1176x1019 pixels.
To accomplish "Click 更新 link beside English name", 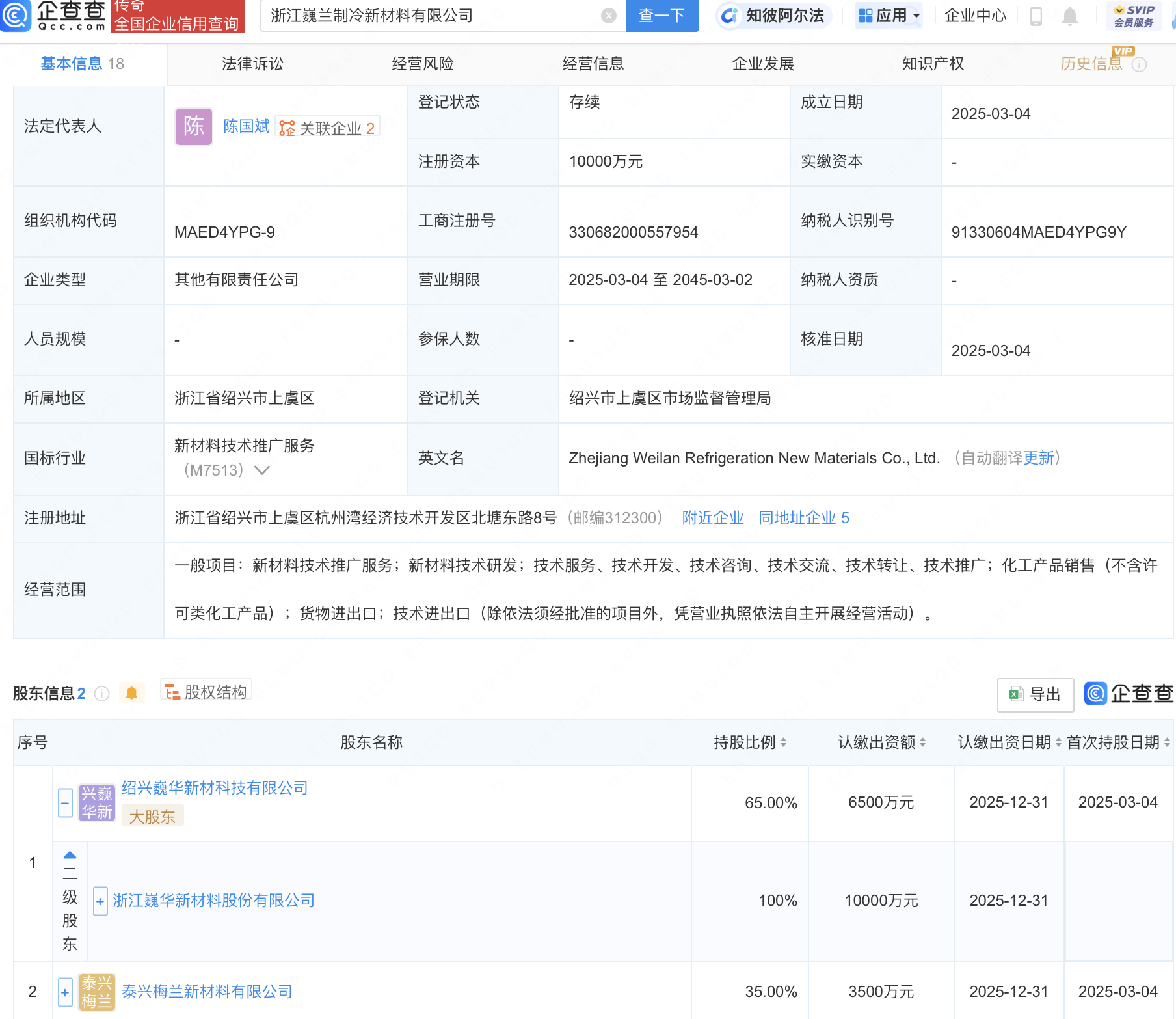I will (1039, 458).
